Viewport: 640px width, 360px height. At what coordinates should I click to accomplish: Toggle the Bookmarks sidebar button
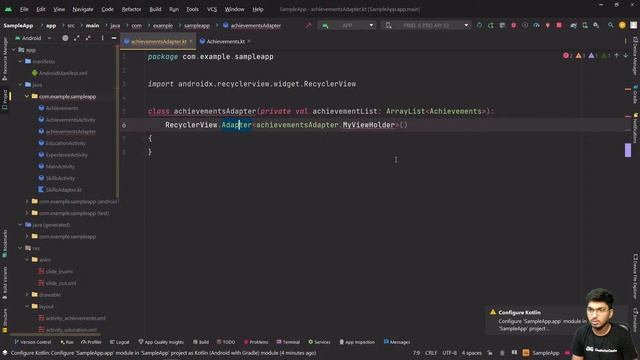click(5, 243)
